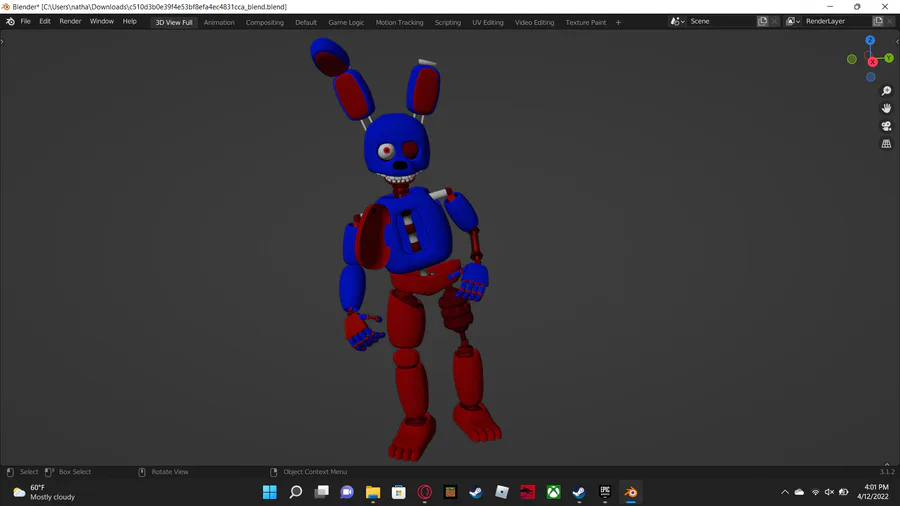Toggle the camera view icon
900x506 pixels.
pyautogui.click(x=886, y=126)
